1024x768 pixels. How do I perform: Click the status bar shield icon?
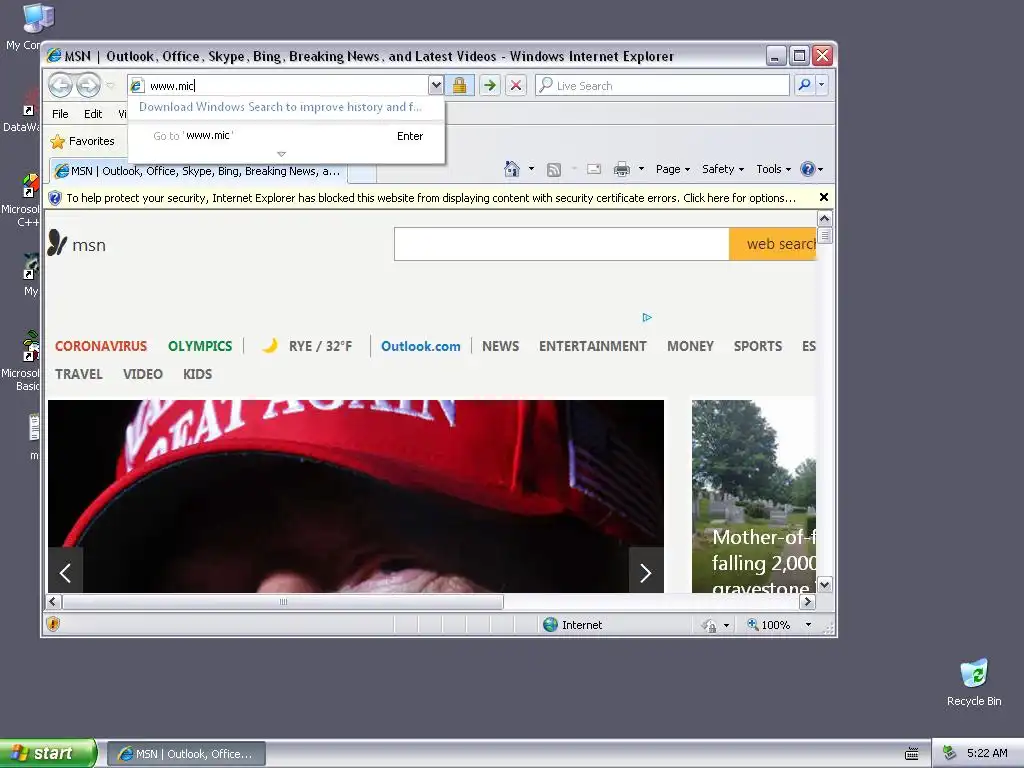[54, 624]
